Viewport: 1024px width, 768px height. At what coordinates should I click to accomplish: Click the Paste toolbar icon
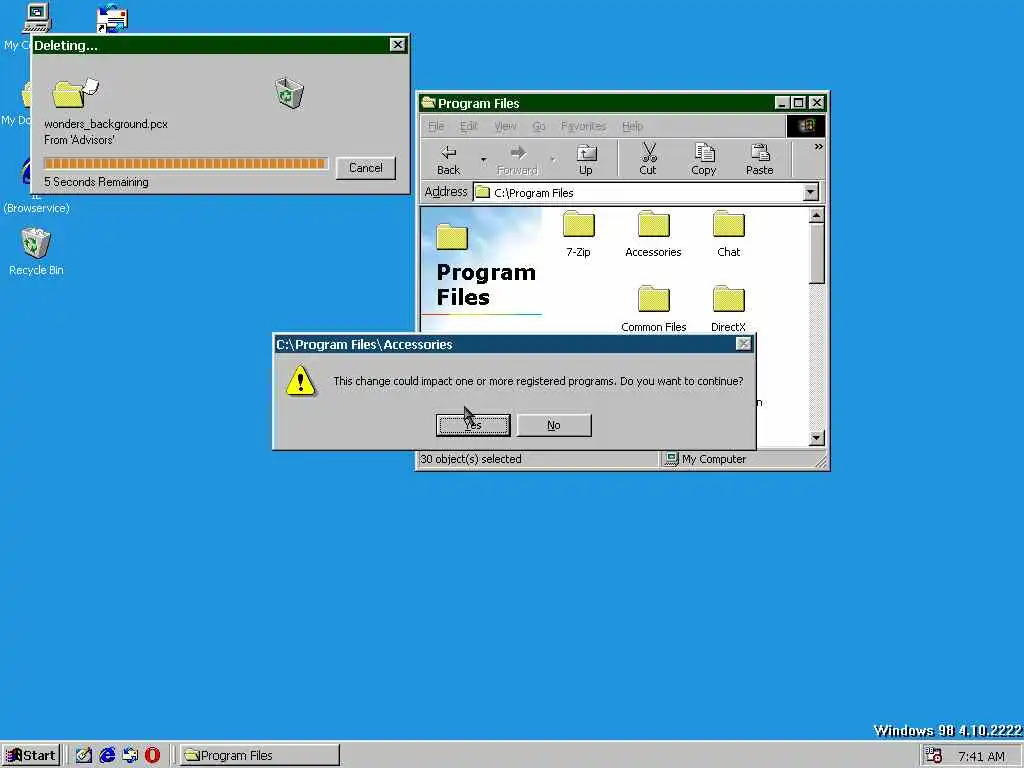pyautogui.click(x=760, y=160)
